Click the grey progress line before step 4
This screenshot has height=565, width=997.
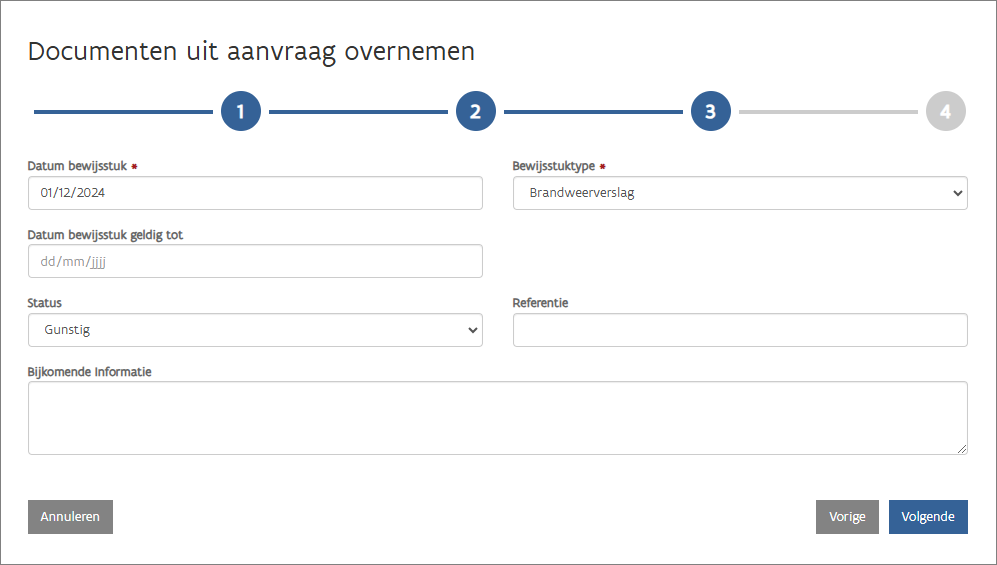tap(827, 112)
